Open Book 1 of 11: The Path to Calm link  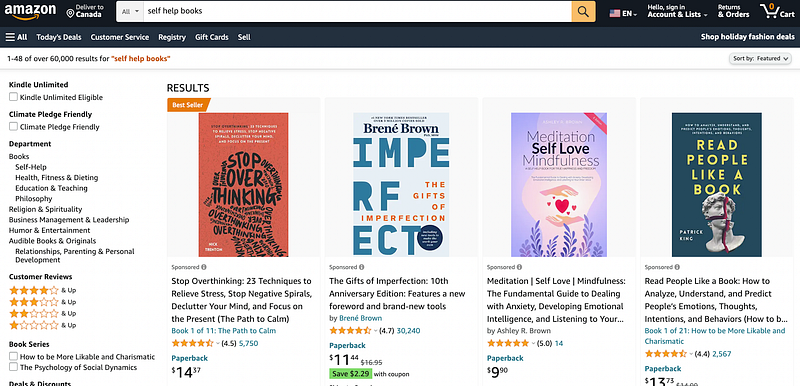223,331
